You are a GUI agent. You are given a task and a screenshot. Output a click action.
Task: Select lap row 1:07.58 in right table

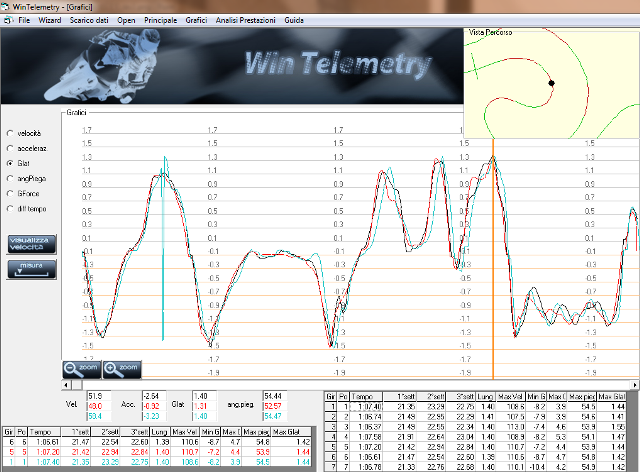(475, 436)
